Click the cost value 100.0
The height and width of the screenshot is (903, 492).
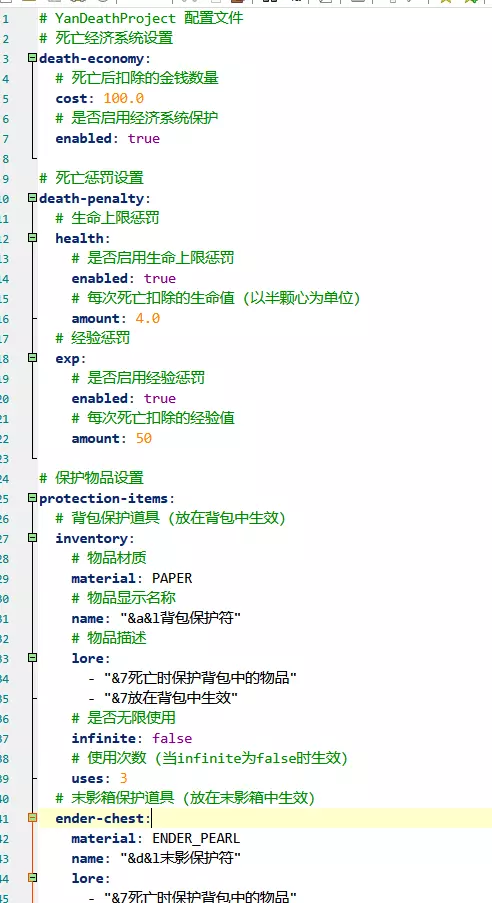(123, 98)
